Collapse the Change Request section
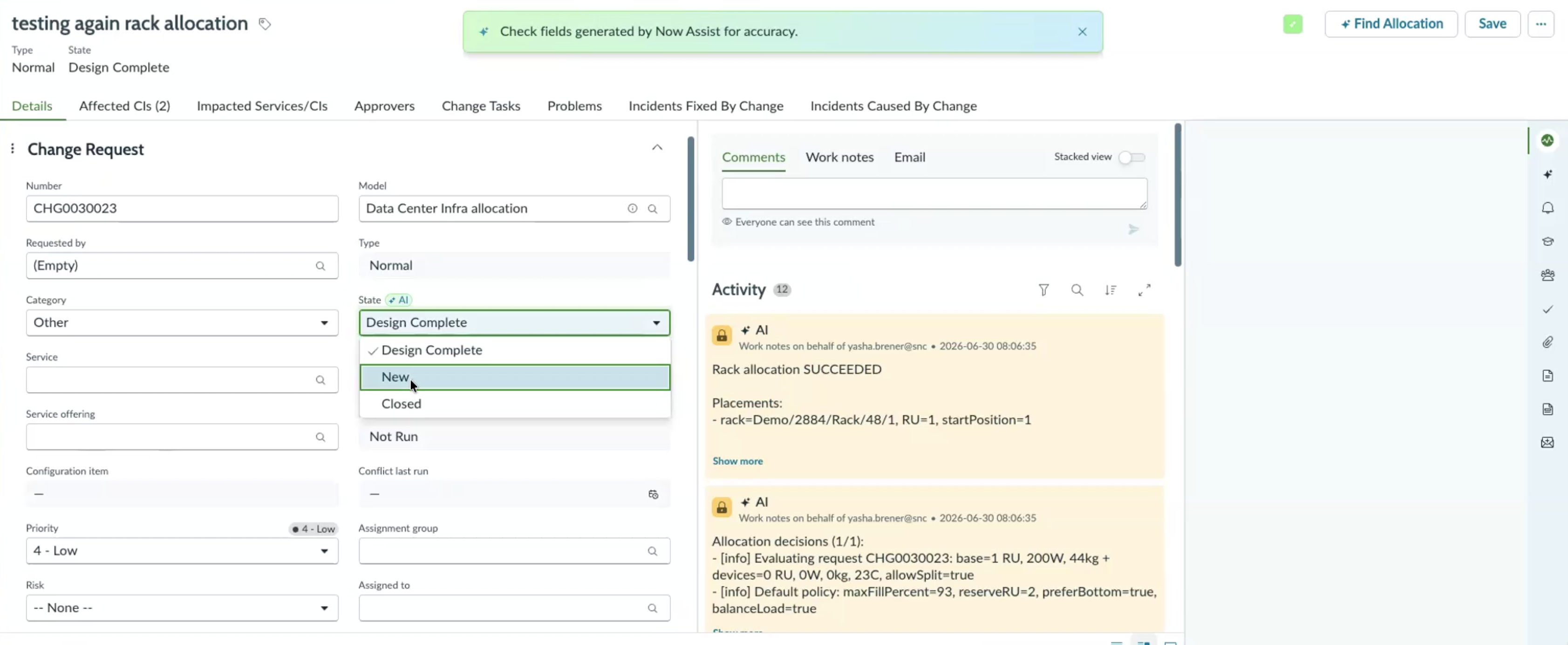 click(657, 147)
